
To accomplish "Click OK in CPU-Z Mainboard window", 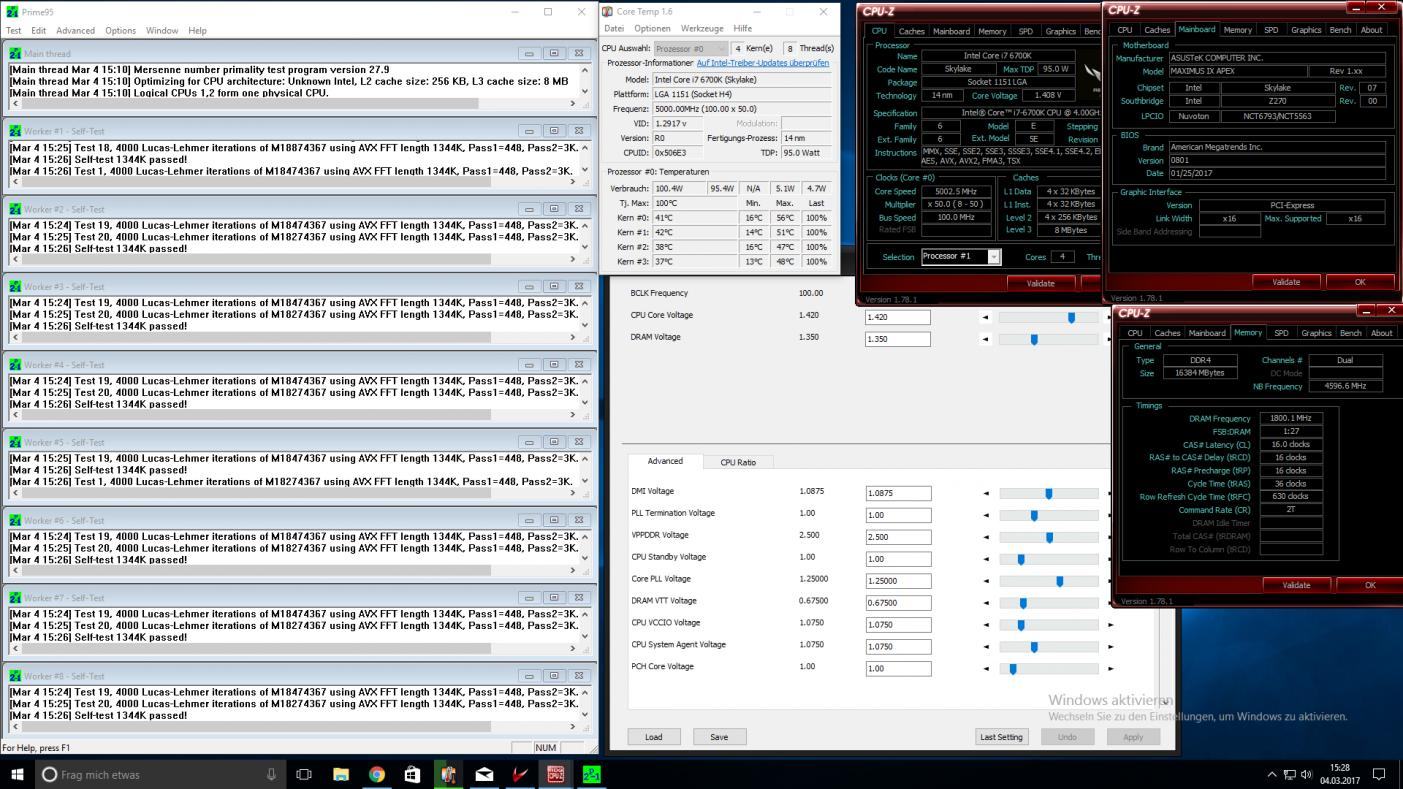I will [x=1360, y=282].
